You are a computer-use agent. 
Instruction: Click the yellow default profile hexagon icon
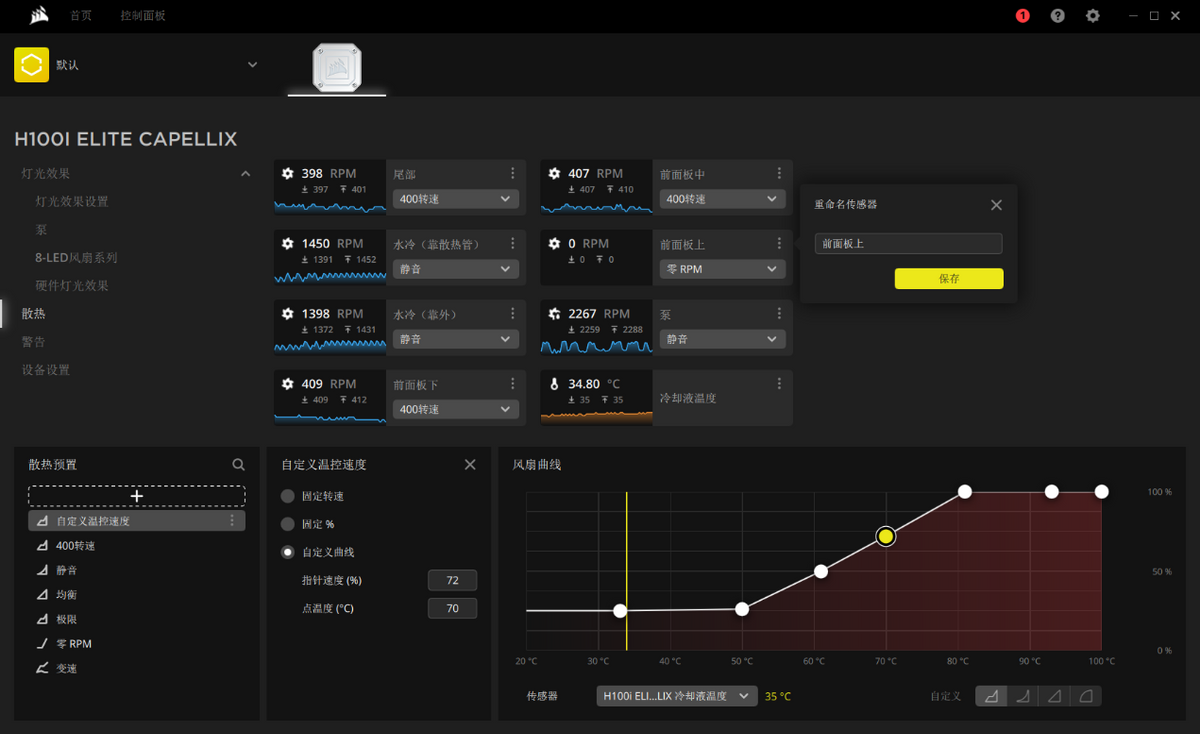(x=32, y=64)
